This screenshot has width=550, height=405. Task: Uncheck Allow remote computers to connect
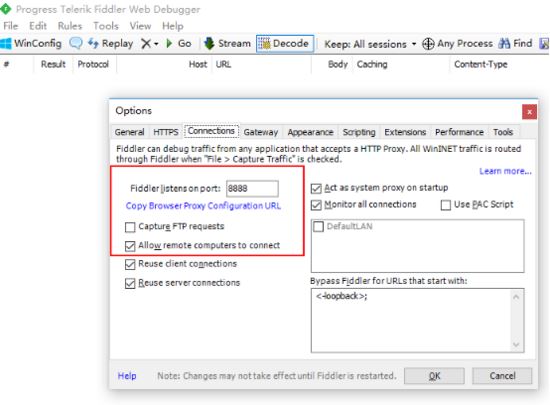click(x=130, y=246)
